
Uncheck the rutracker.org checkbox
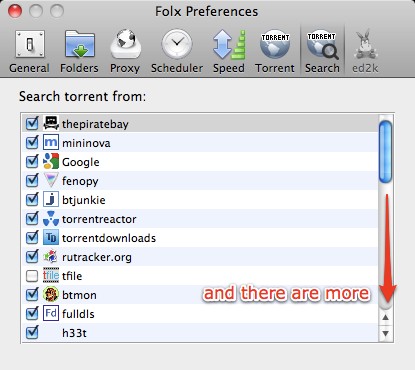point(32,257)
